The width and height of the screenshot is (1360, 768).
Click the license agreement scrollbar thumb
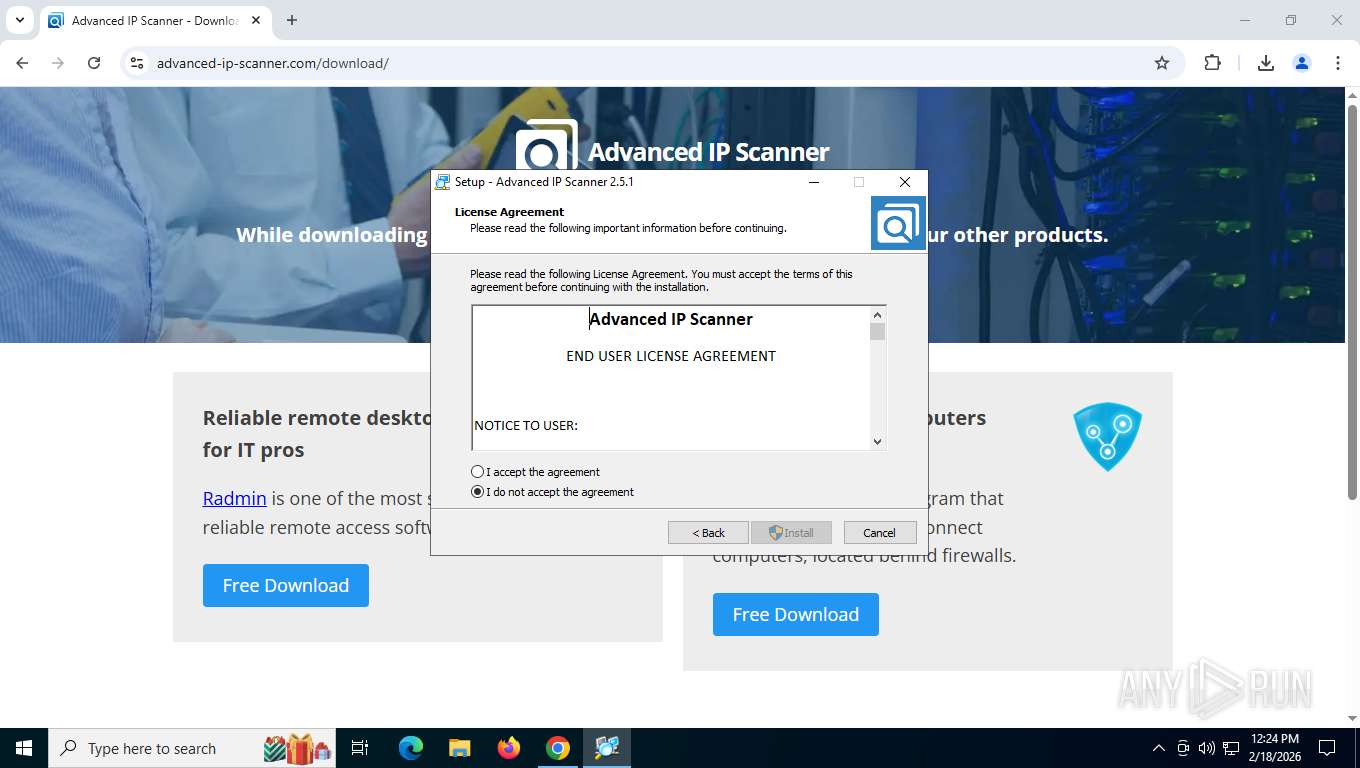point(877,331)
